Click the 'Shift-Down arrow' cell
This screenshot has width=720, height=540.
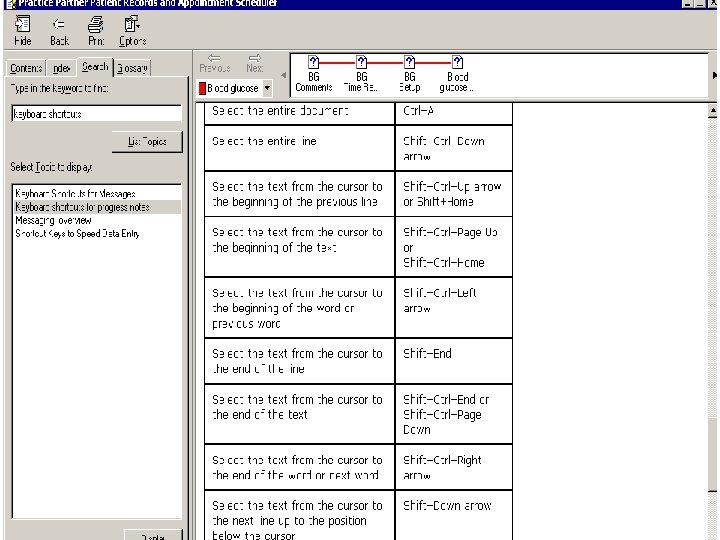pos(454,515)
